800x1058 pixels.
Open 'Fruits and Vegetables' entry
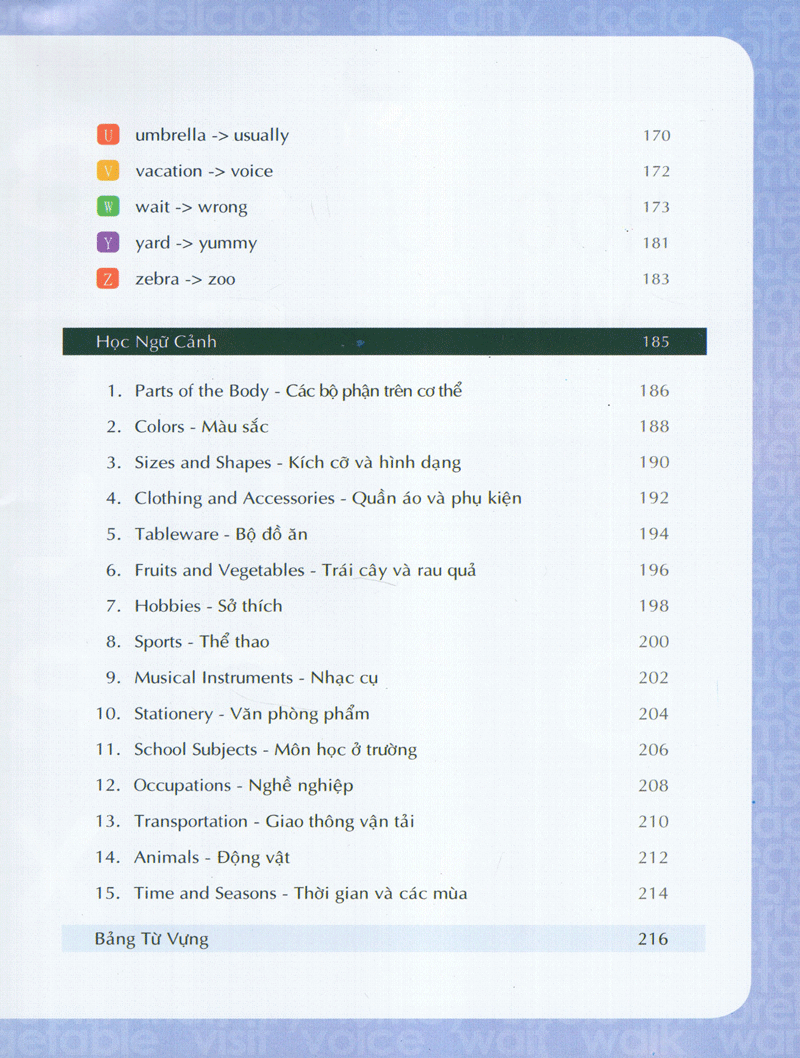pos(305,571)
